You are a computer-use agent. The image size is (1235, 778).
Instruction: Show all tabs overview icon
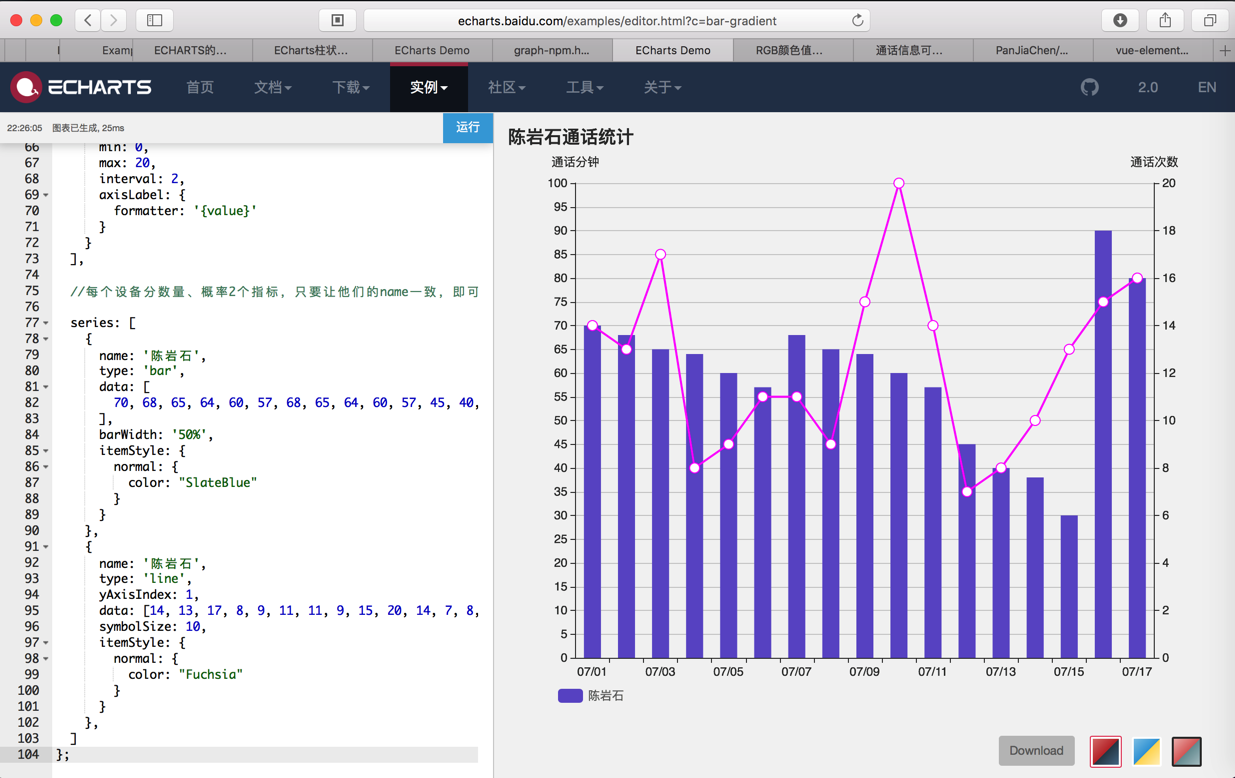pos(1210,20)
